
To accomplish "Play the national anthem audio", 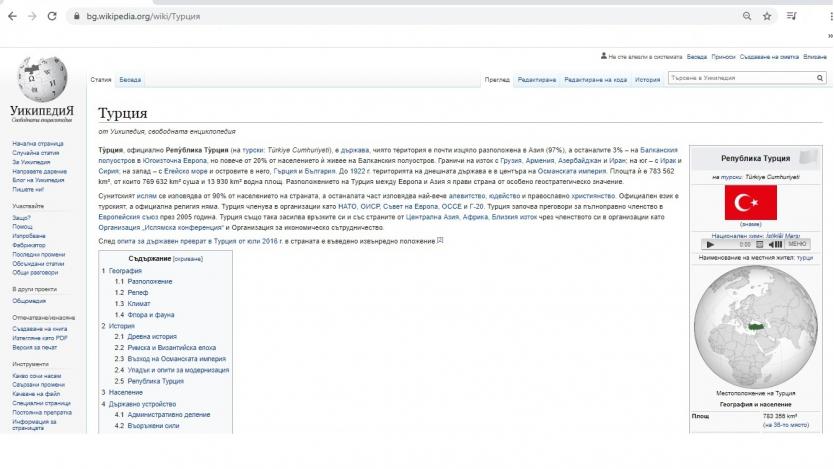I will pyautogui.click(x=710, y=245).
